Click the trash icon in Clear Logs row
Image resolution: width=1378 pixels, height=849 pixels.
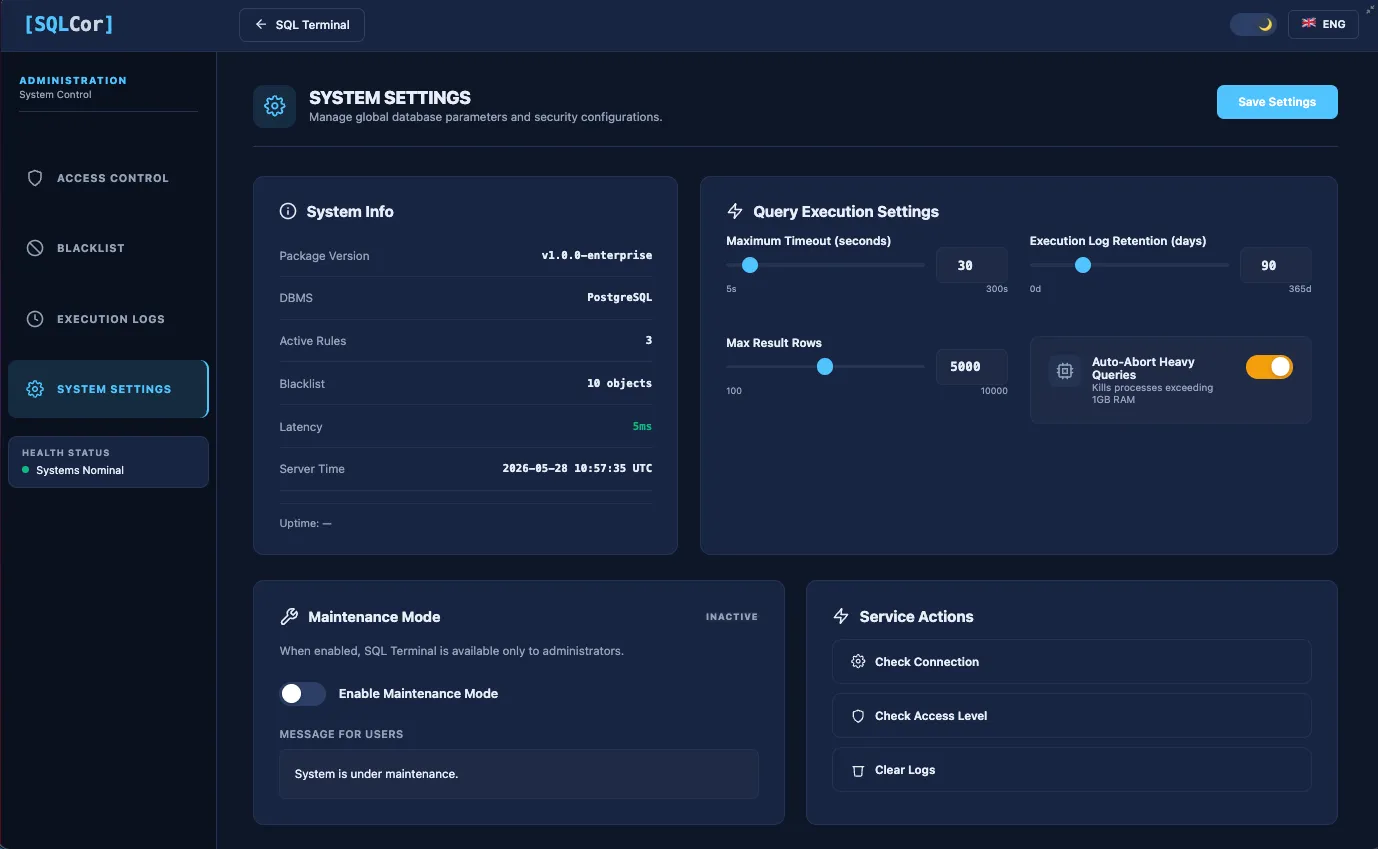(858, 770)
